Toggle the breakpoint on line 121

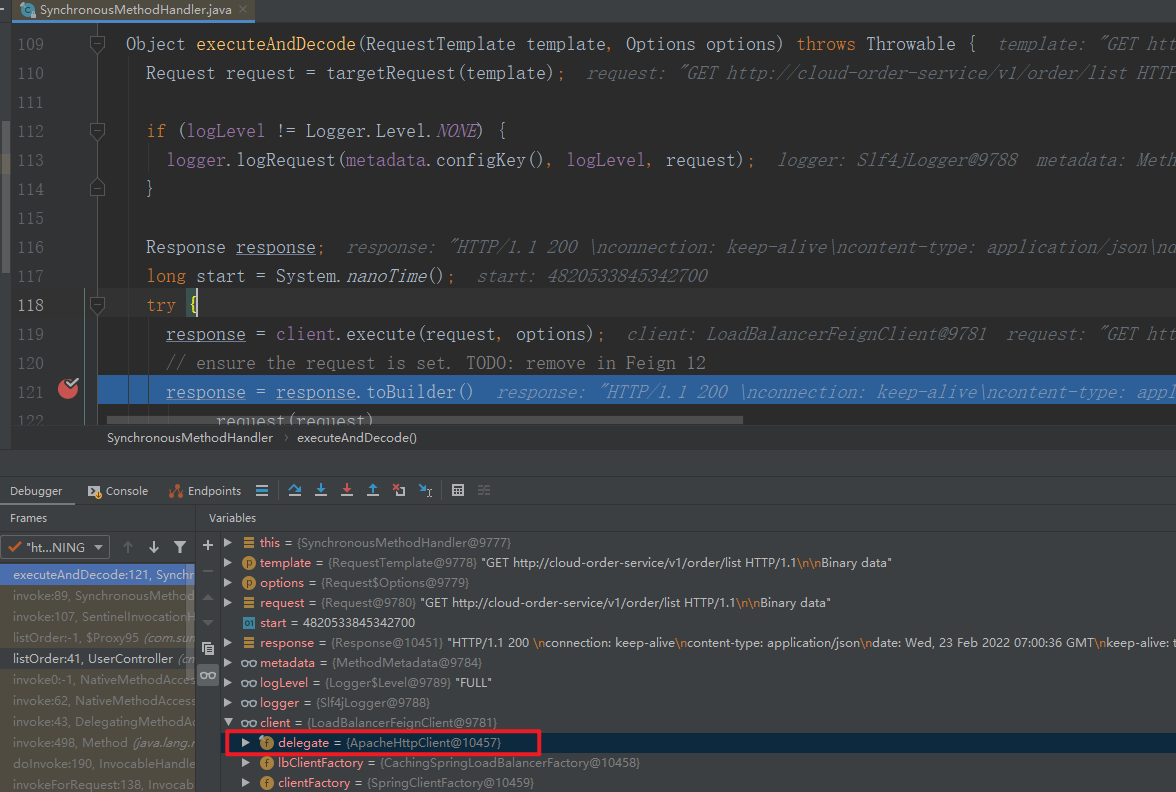coord(68,390)
